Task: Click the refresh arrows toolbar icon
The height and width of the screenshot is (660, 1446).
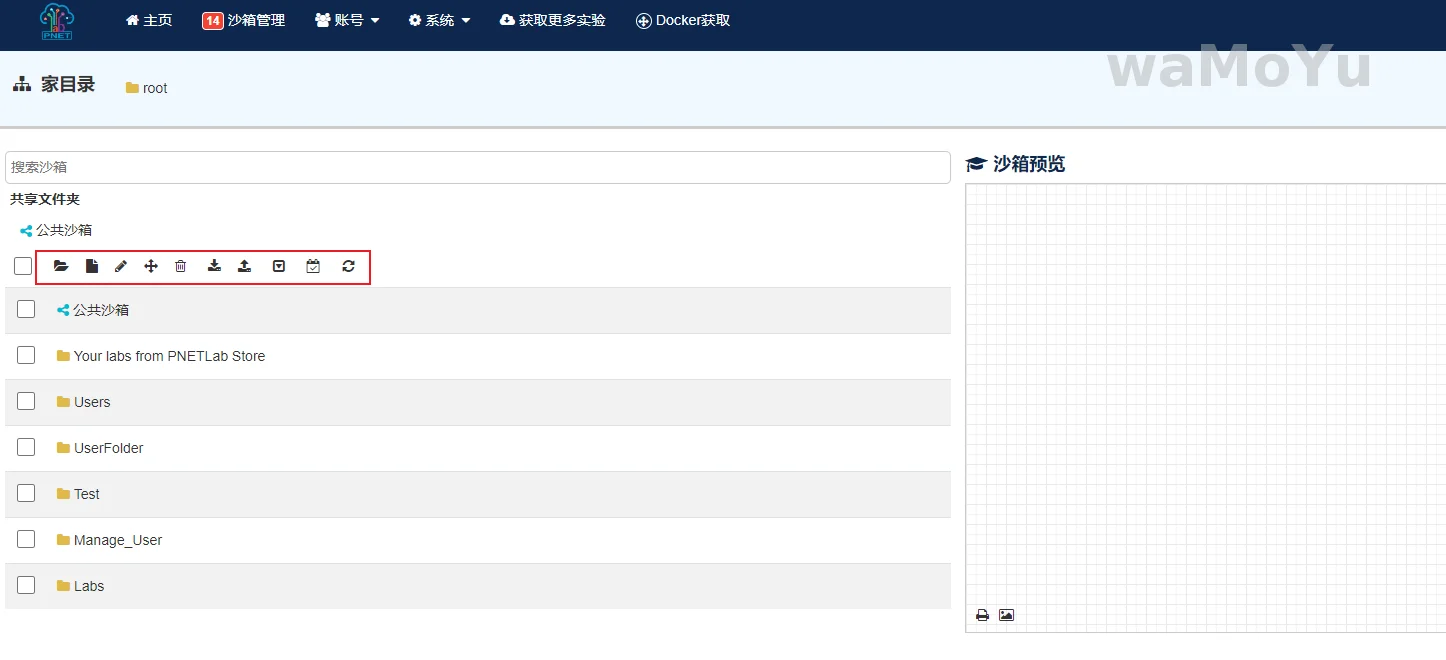Action: pos(348,266)
